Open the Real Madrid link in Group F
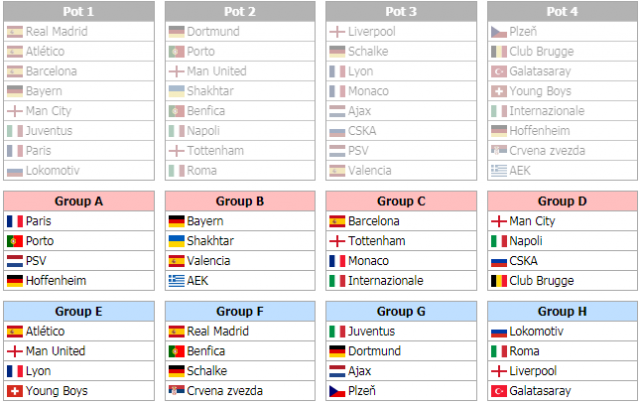The height and width of the screenshot is (403, 640). 218,331
